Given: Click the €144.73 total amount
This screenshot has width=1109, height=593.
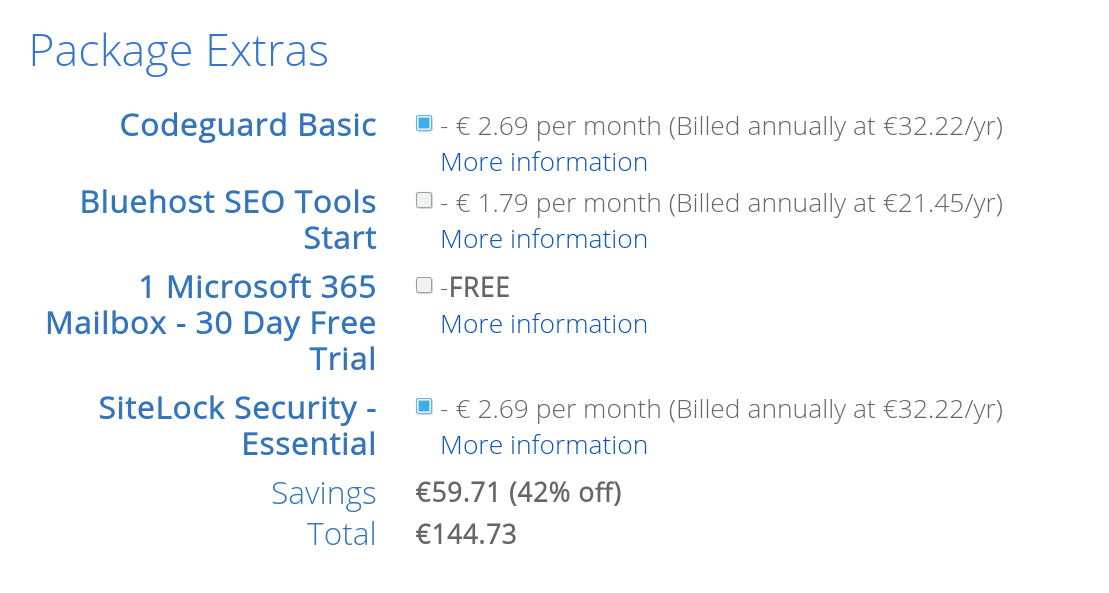Looking at the screenshot, I should click(466, 534).
